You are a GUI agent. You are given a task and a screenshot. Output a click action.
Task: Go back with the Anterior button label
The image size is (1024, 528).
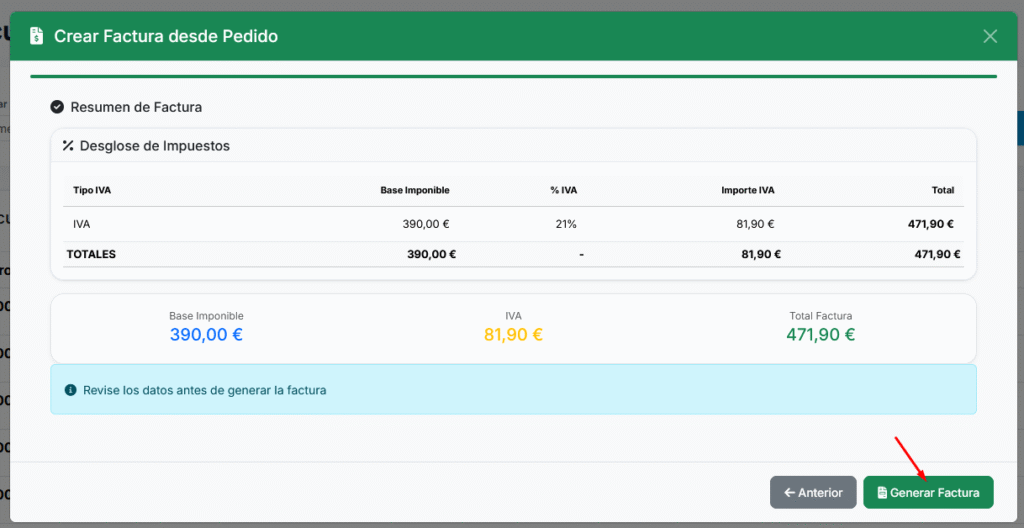click(820, 493)
